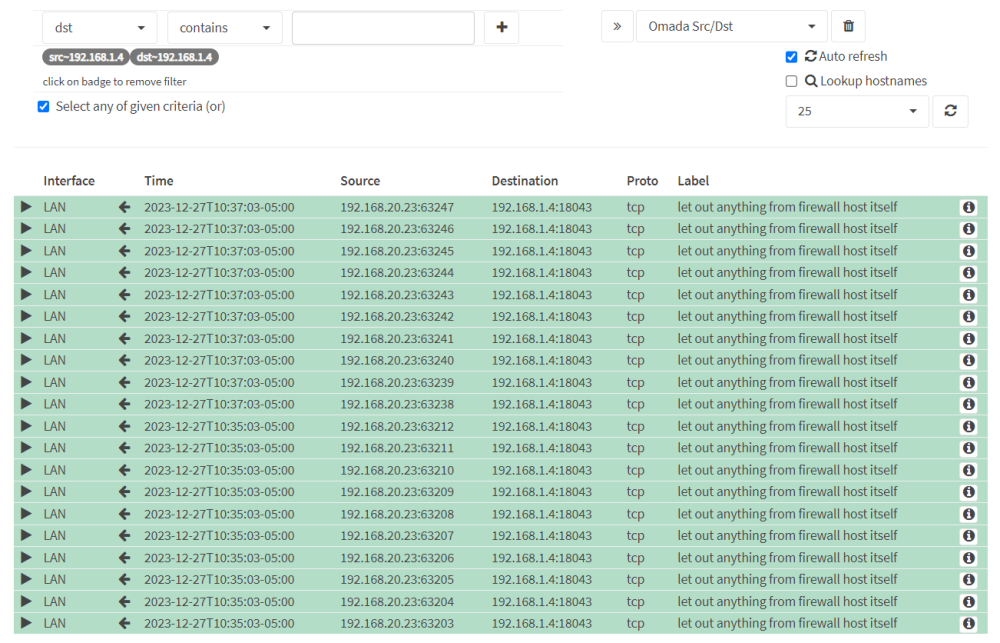
Task: Open info for row with port 63206
Action: 968,558
